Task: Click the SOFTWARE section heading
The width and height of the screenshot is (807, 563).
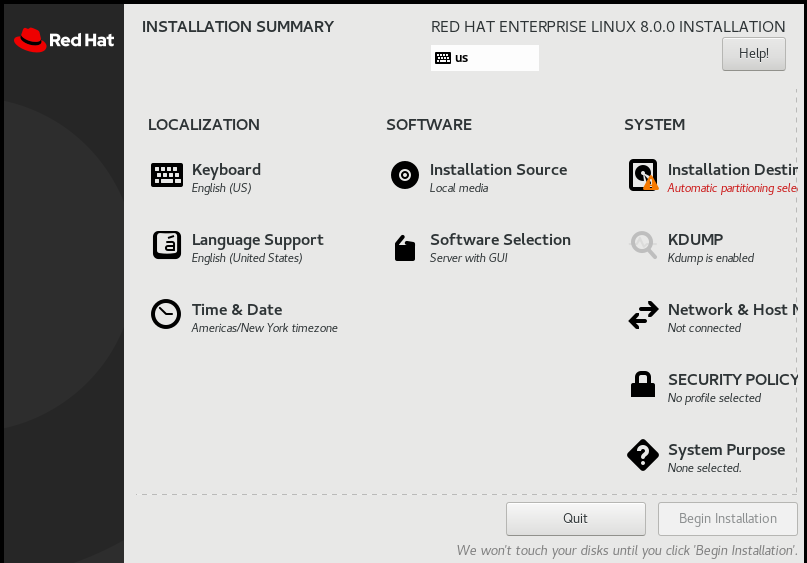Action: point(429,125)
